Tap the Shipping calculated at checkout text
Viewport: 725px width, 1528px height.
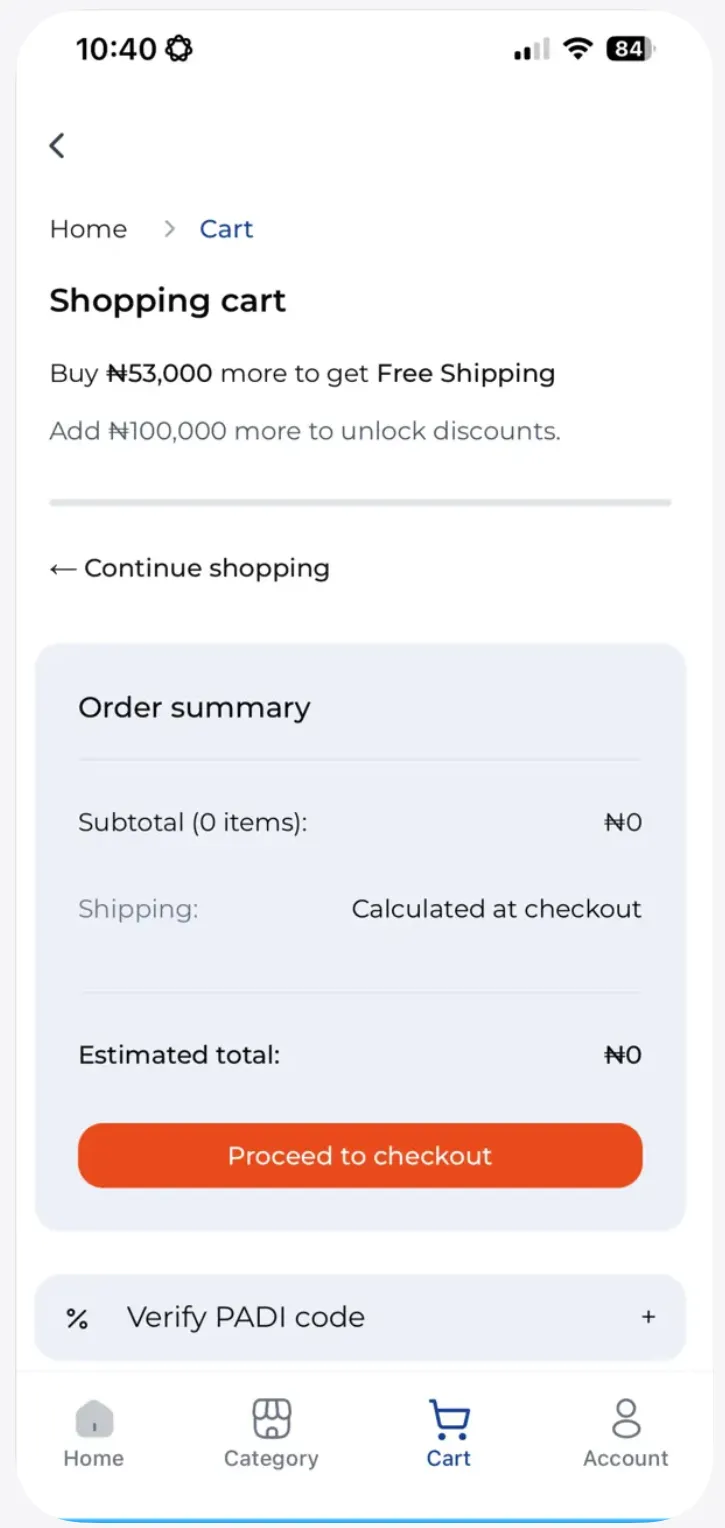pyautogui.click(x=496, y=909)
